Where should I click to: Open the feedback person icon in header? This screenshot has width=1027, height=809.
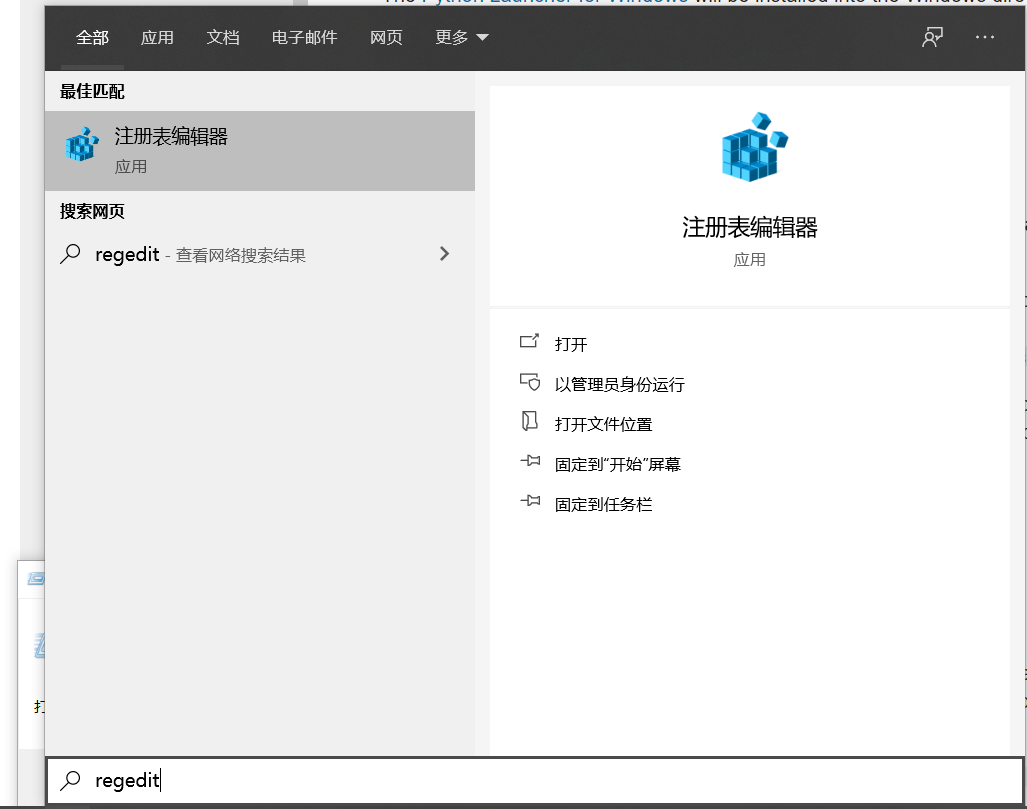coord(932,37)
